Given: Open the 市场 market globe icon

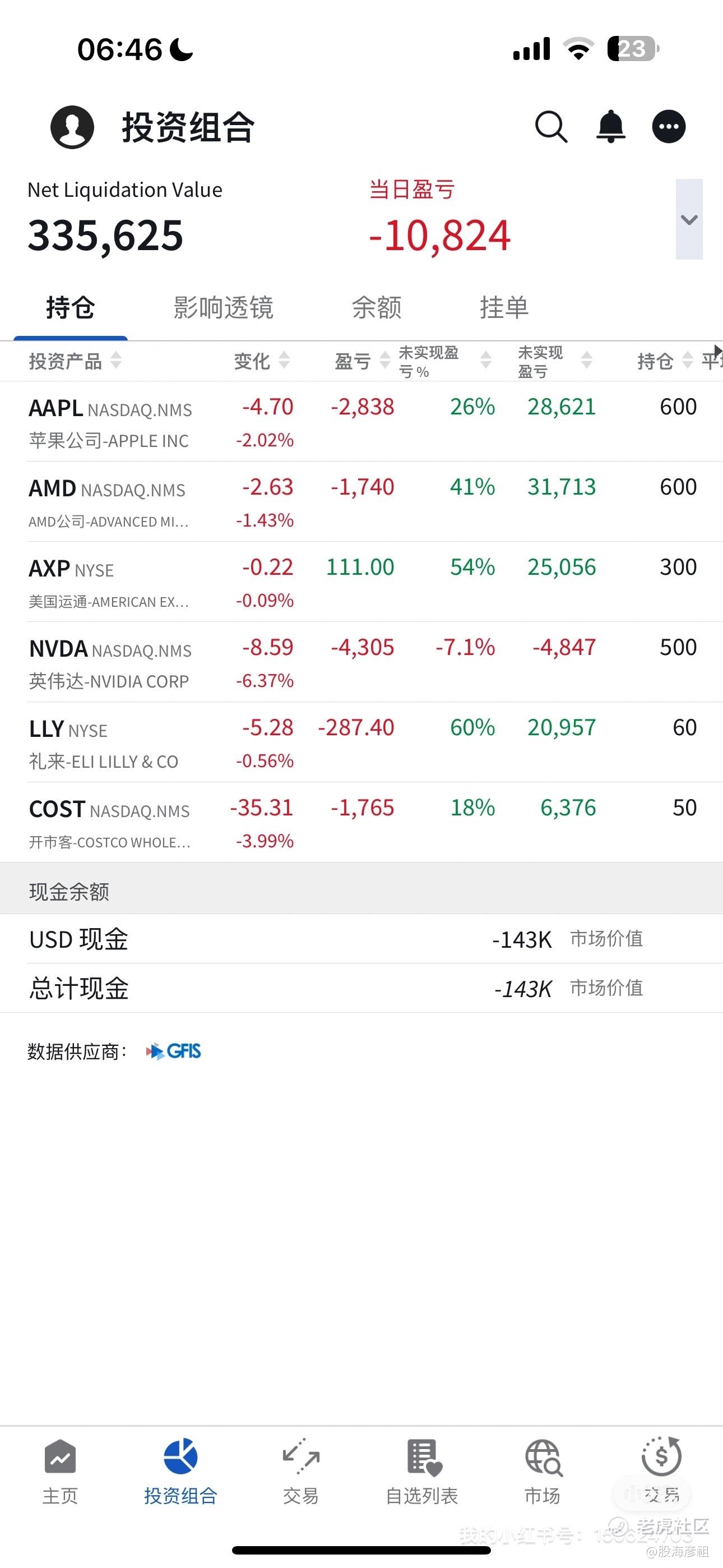Looking at the screenshot, I should 543,1458.
